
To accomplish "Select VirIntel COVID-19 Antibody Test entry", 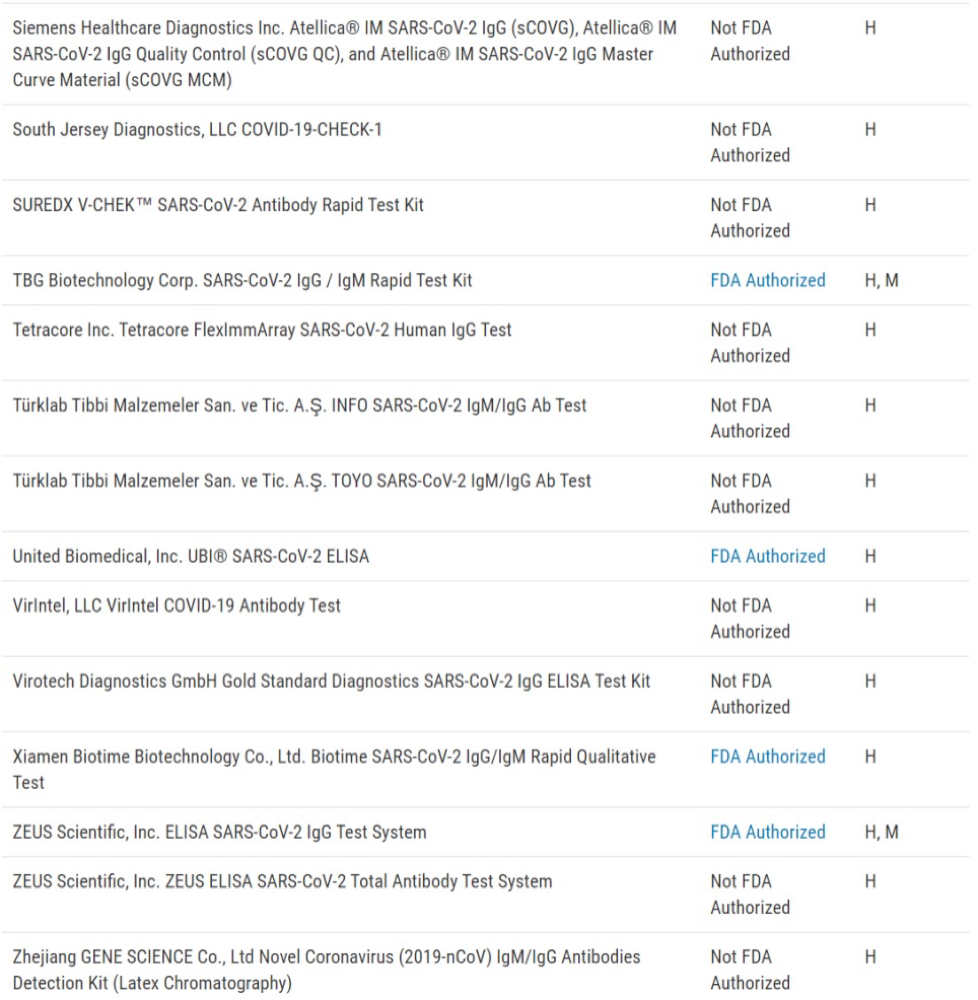I will coord(176,606).
